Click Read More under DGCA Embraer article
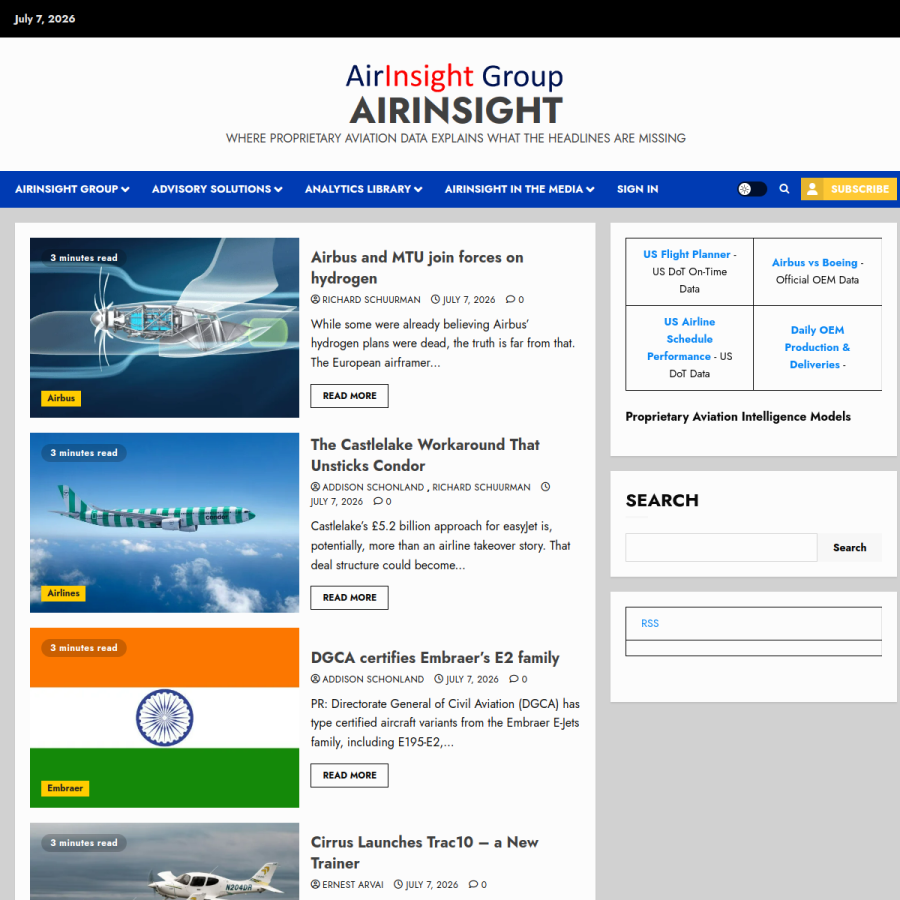The width and height of the screenshot is (900, 900). pos(350,775)
